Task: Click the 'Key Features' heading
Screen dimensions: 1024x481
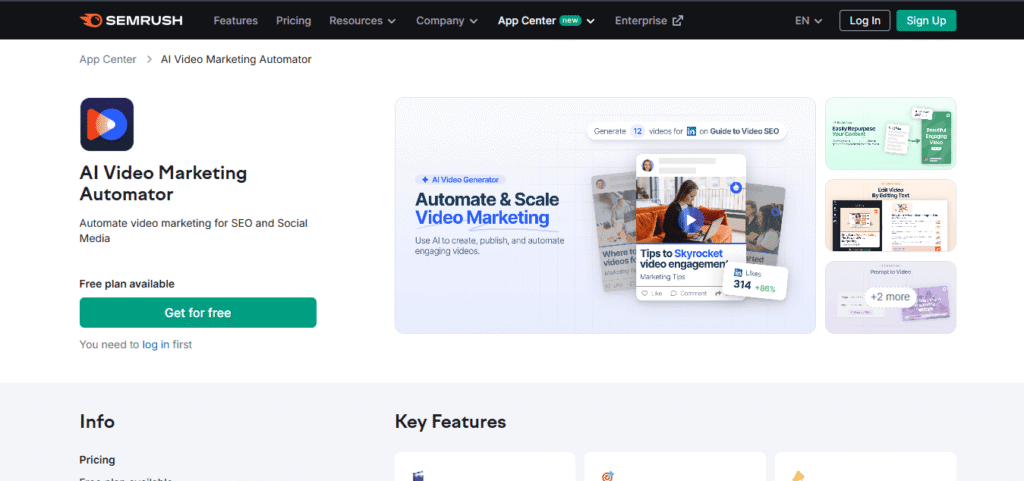Action: click(x=451, y=422)
